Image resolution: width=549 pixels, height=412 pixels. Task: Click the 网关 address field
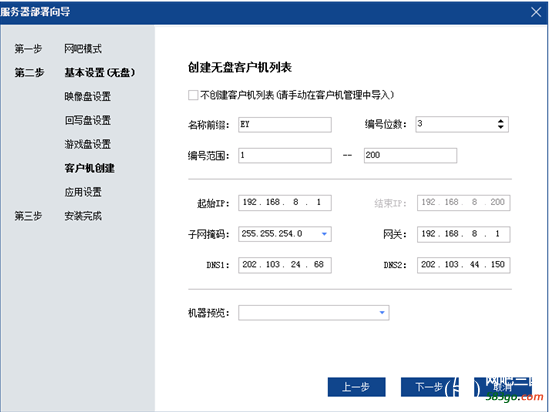pyautogui.click(x=464, y=234)
